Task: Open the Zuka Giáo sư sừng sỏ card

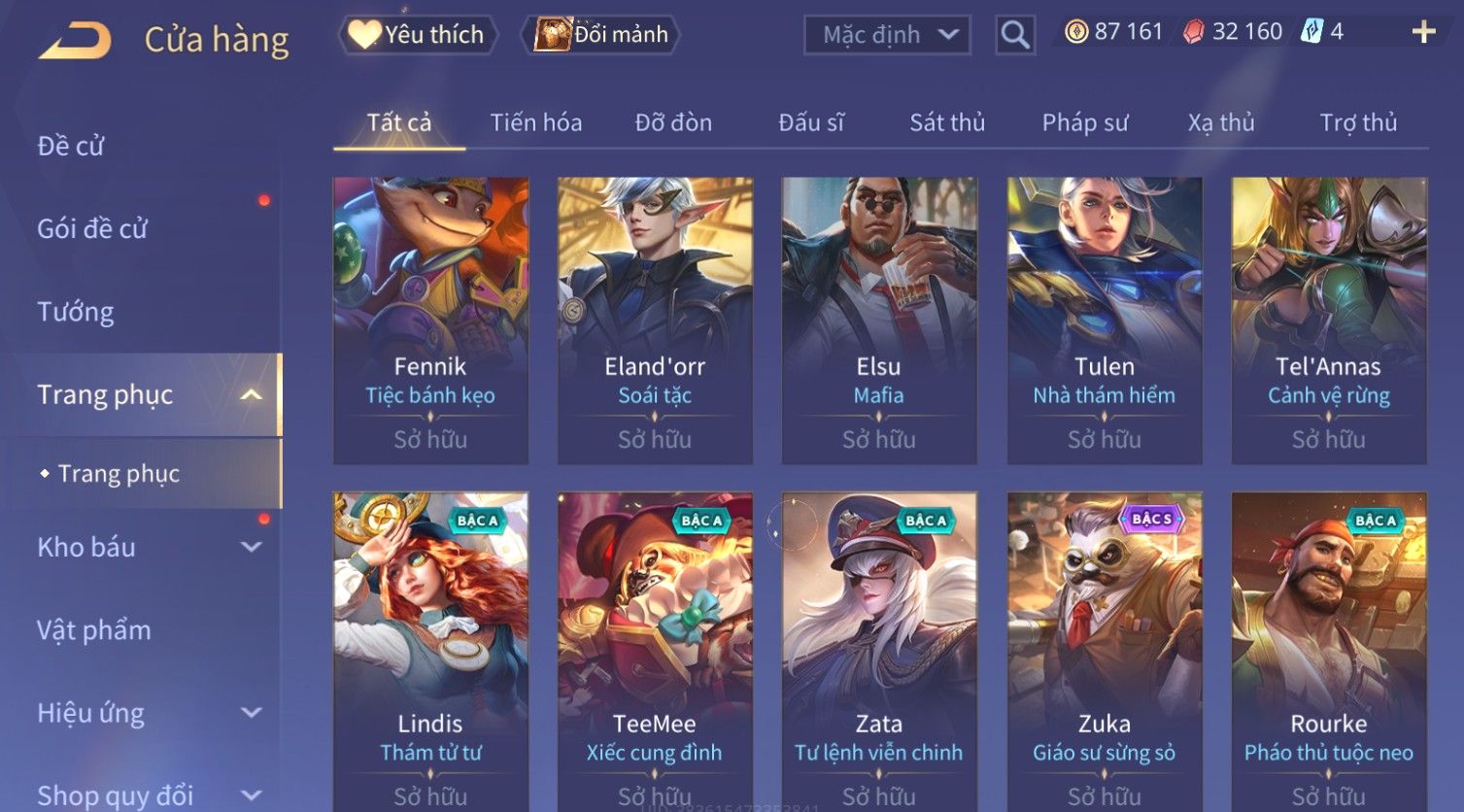Action: (x=1105, y=652)
